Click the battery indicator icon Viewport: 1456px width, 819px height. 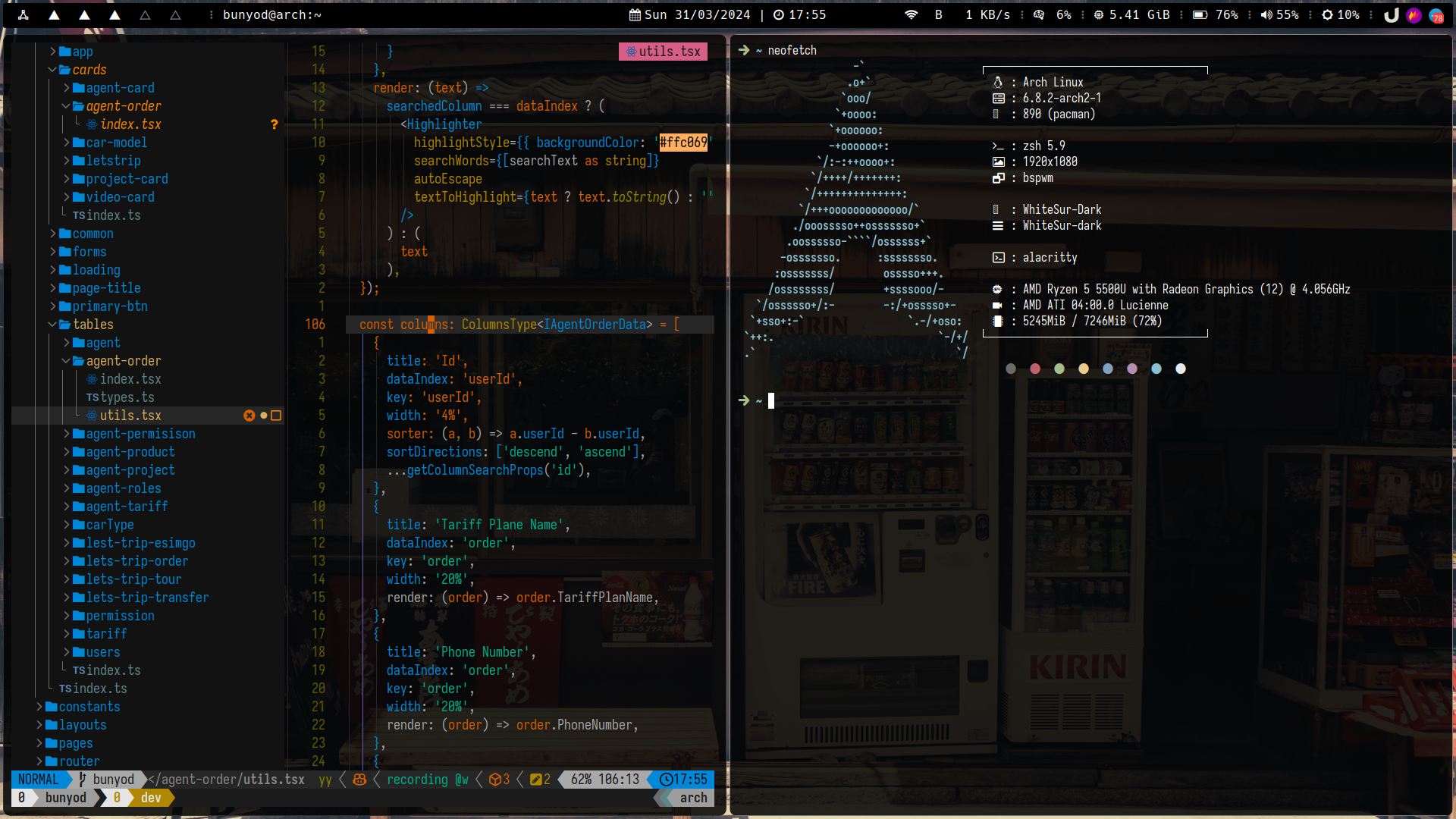[1200, 14]
